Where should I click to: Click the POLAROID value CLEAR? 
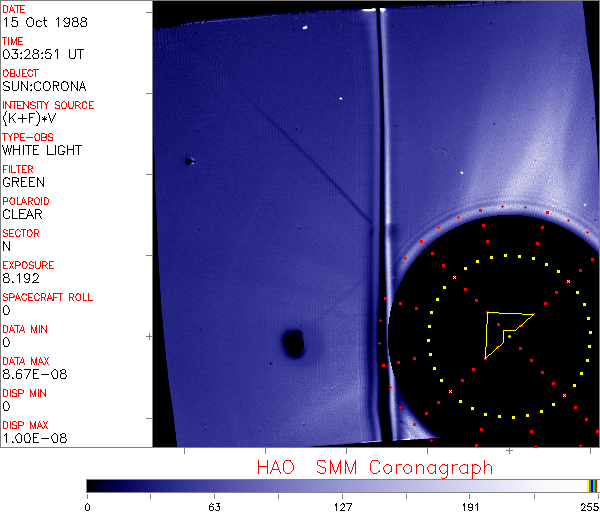point(22,214)
